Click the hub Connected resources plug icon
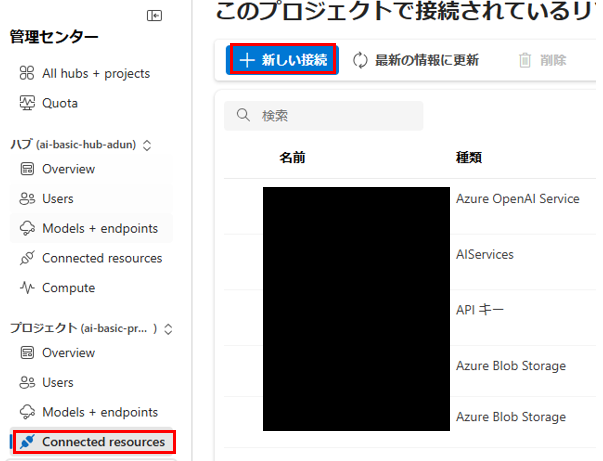Image resolution: width=603 pixels, height=461 pixels. pos(27,258)
